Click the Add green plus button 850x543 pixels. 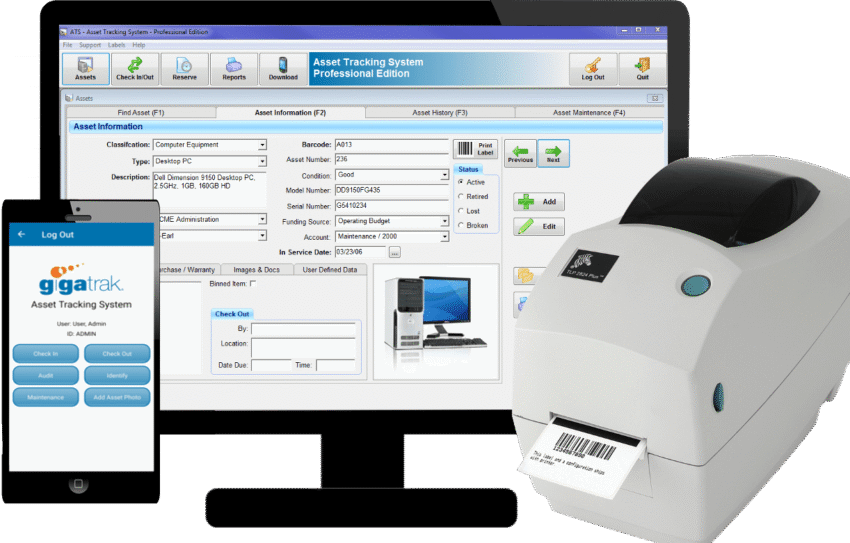click(x=539, y=202)
